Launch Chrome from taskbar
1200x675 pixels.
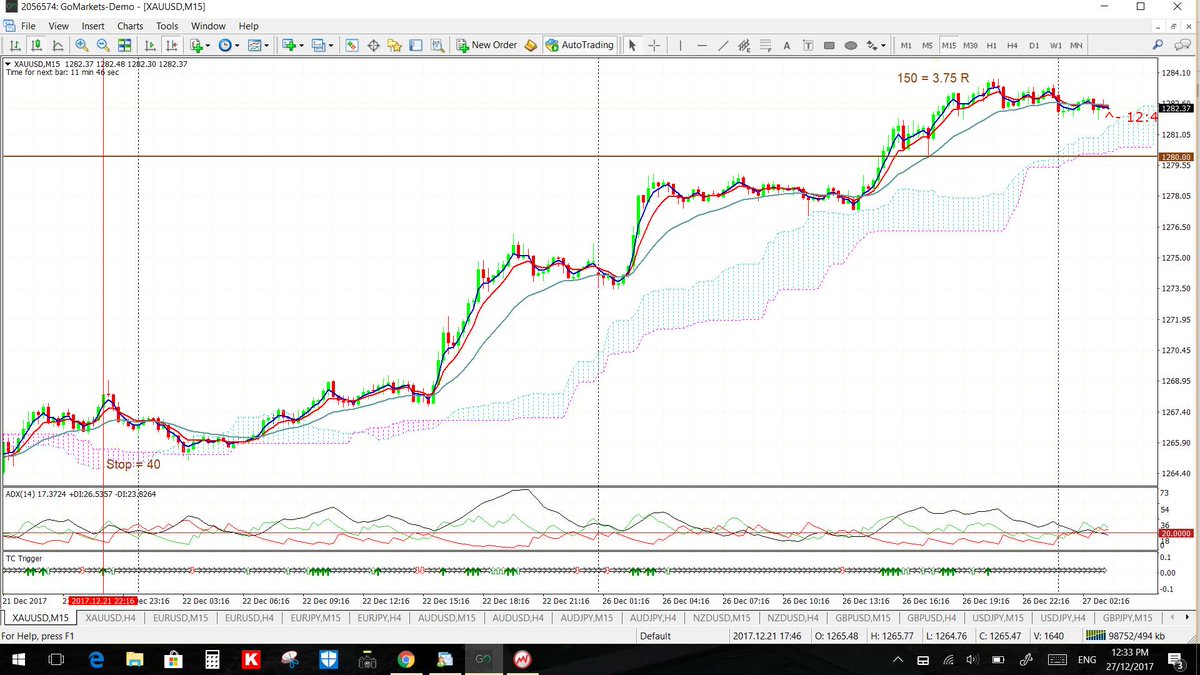tap(405, 660)
